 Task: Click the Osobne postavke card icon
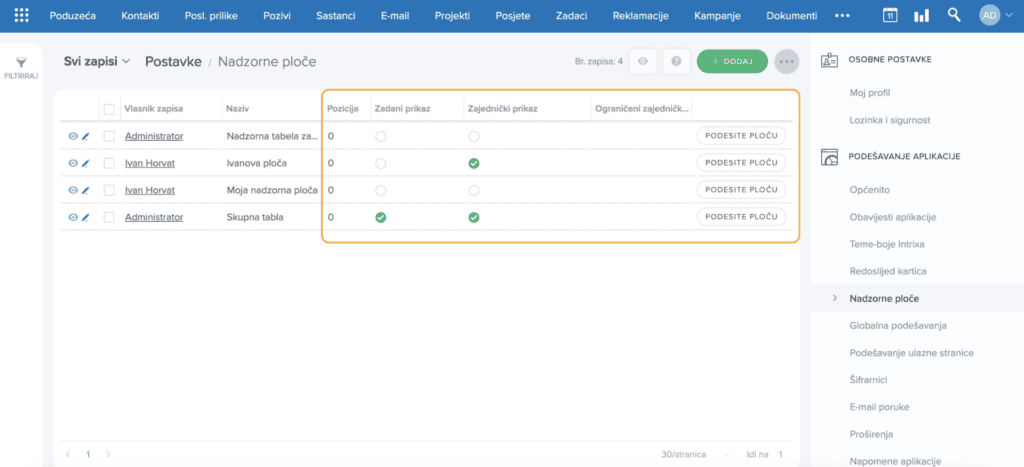[x=829, y=60]
